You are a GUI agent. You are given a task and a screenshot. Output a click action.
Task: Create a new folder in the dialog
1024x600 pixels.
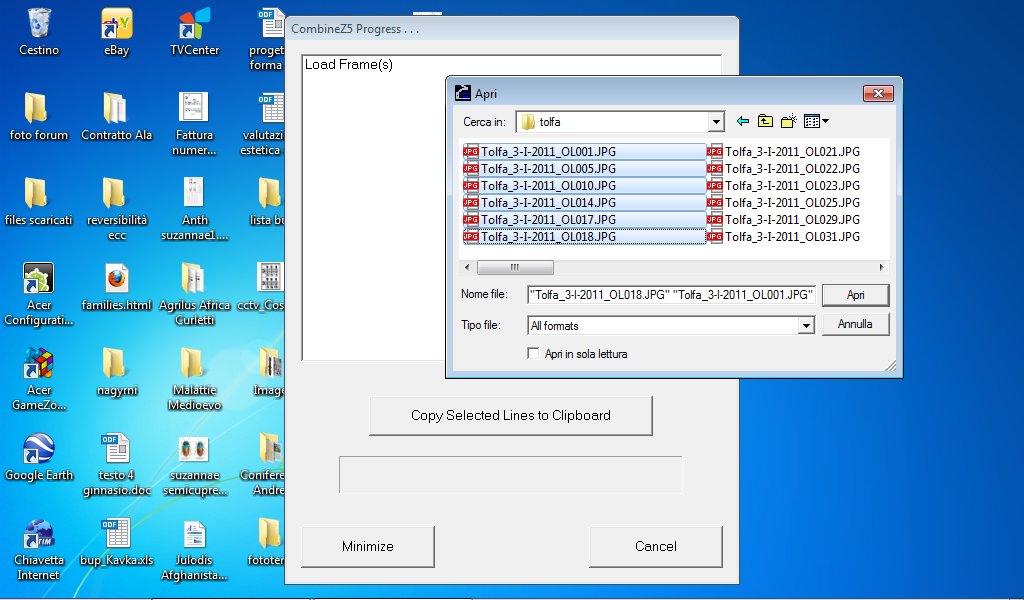[788, 121]
